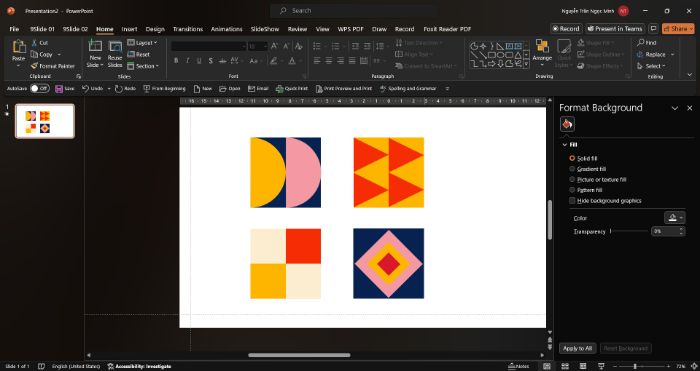Viewport: 700px width, 371px height.
Task: Start slideshow From Beginning
Action: pos(164,89)
